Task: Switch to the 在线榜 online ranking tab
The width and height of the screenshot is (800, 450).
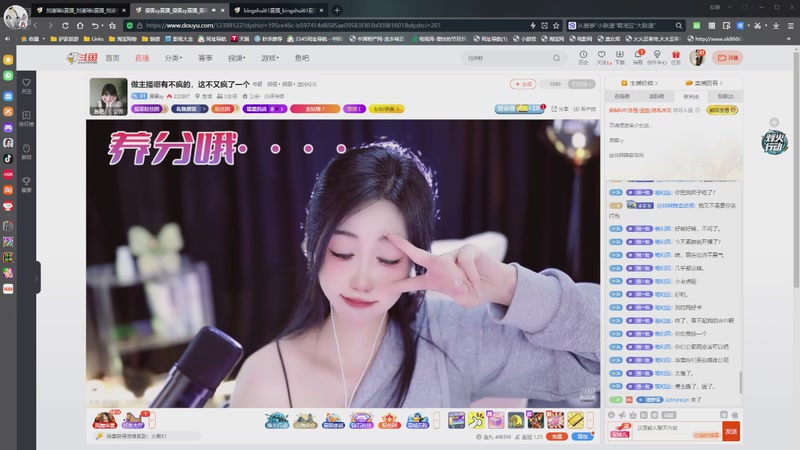Action: click(x=622, y=96)
